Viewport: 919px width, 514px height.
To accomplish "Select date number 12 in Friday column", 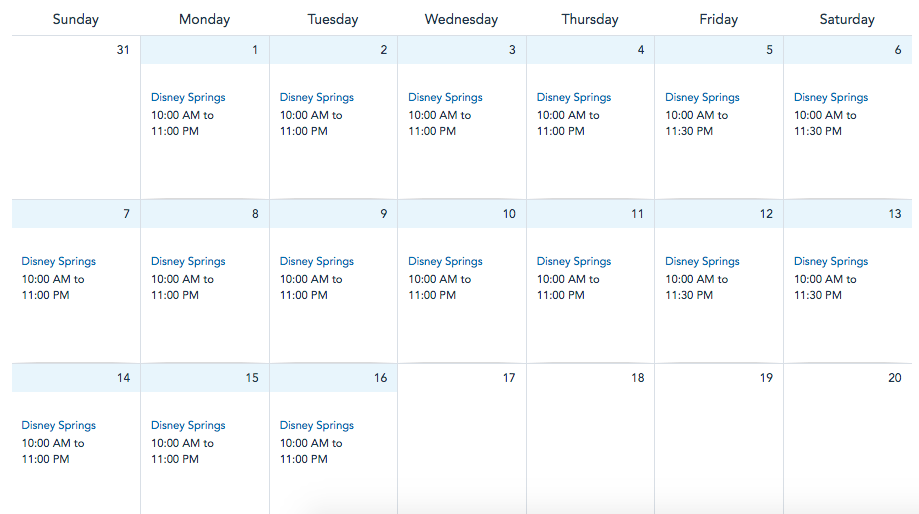I will 766,214.
